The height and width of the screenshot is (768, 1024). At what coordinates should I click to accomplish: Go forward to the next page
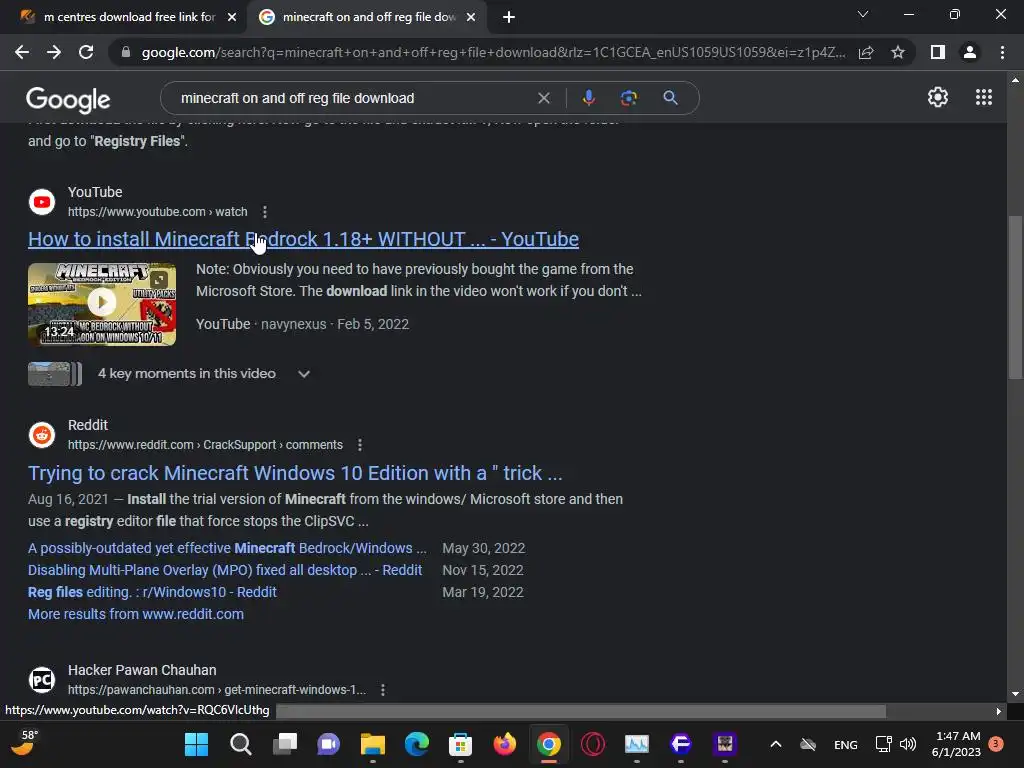[x=54, y=52]
